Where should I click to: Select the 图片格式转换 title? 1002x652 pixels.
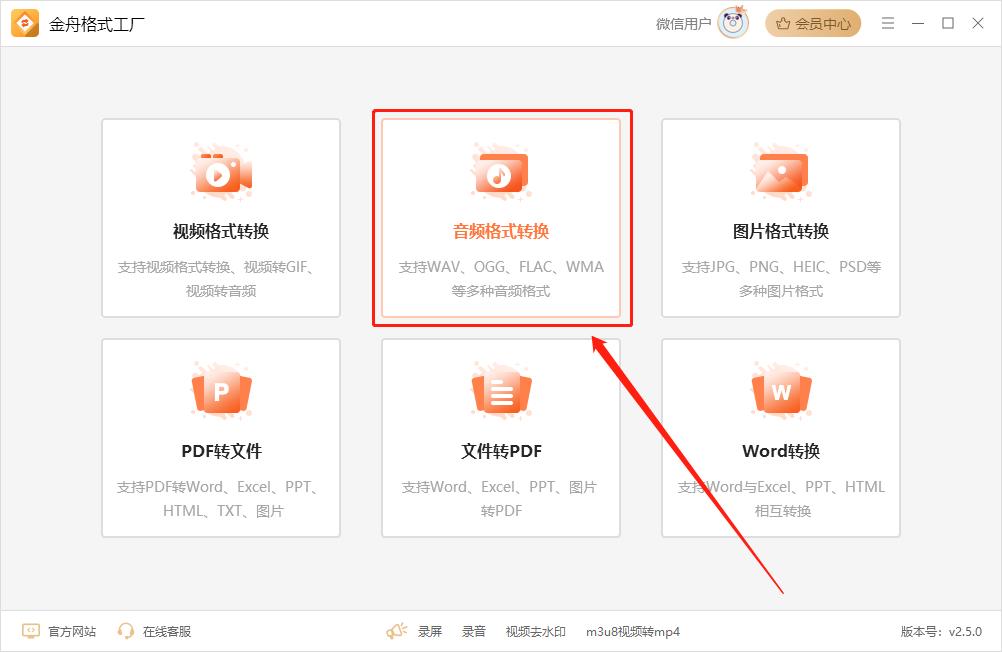781,231
